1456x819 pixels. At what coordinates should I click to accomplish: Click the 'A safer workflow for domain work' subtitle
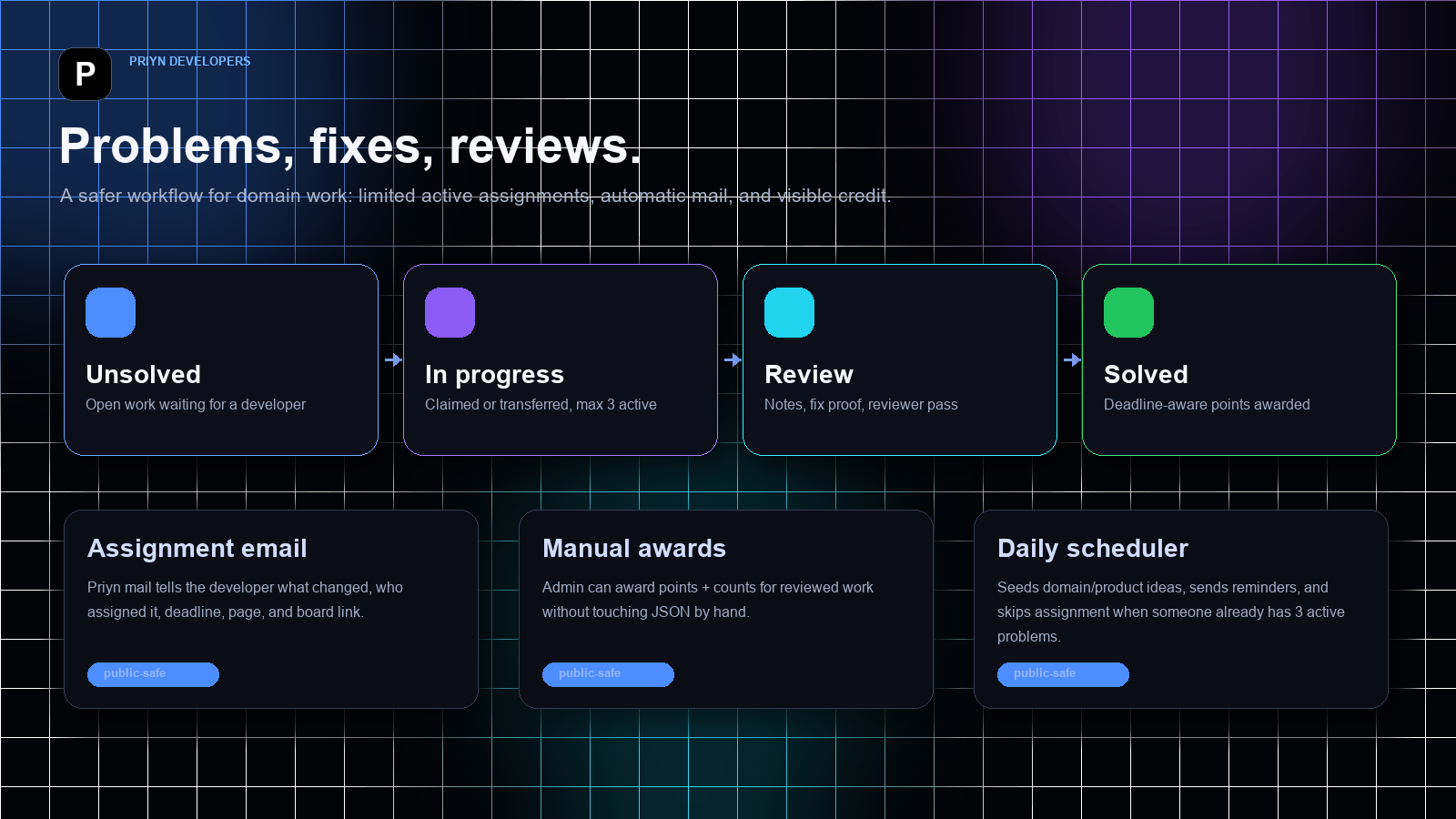(475, 196)
